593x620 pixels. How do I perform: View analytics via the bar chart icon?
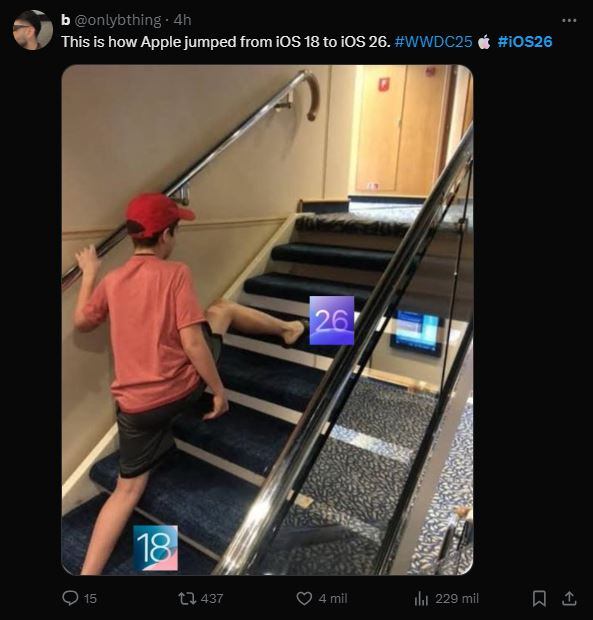[421, 598]
